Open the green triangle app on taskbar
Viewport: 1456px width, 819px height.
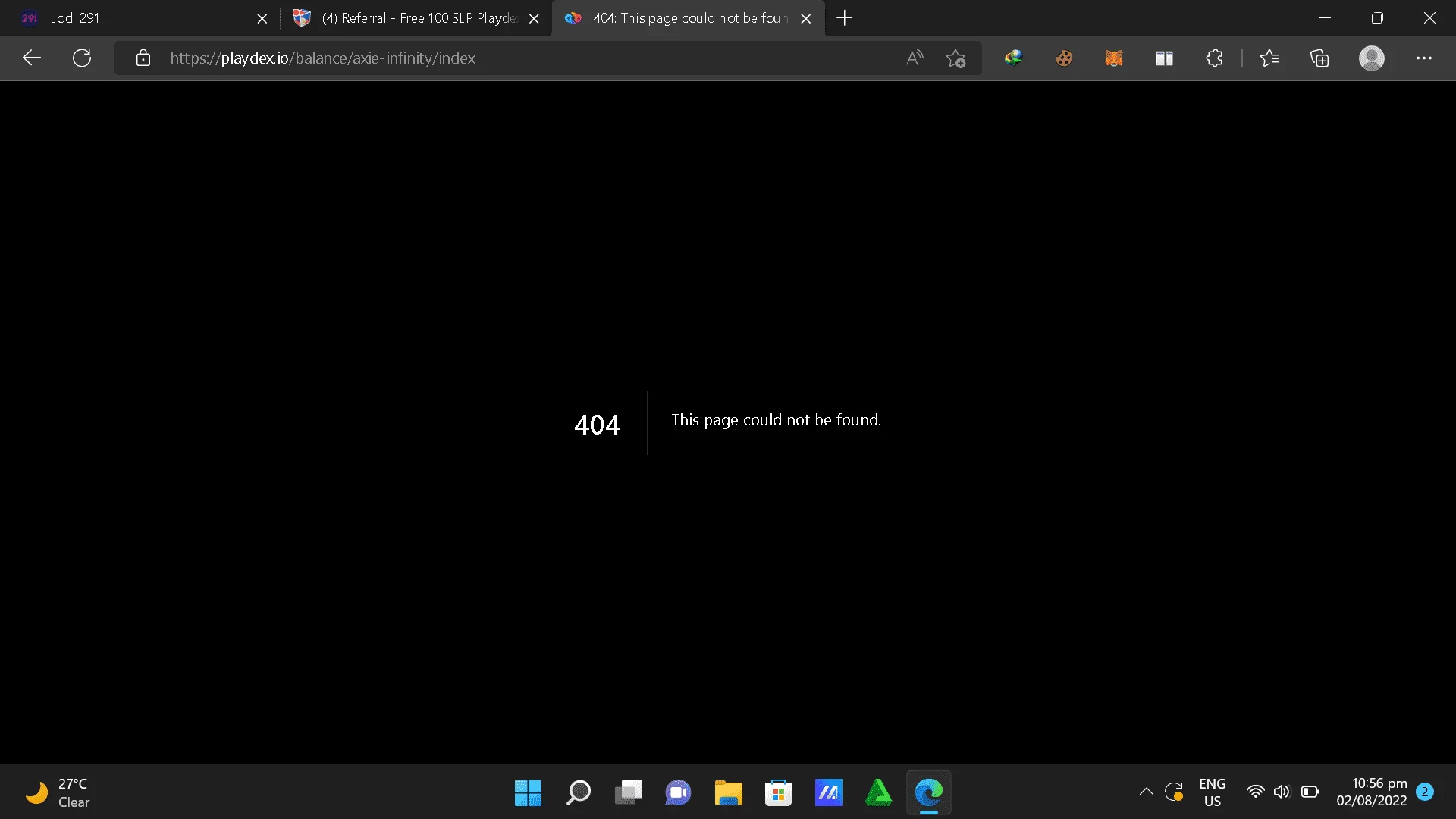tap(878, 793)
